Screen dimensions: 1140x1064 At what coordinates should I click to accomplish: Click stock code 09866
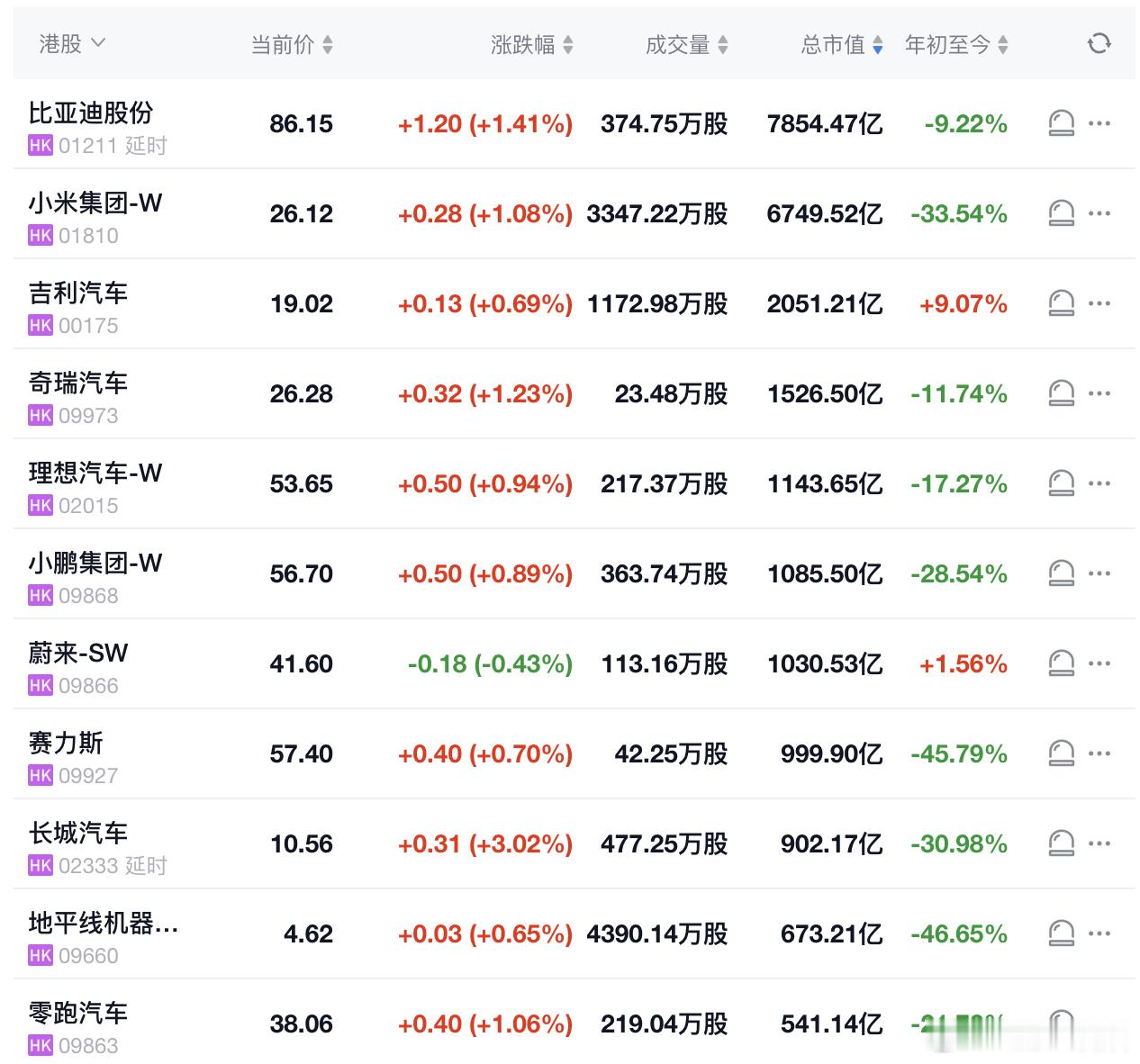click(x=88, y=686)
